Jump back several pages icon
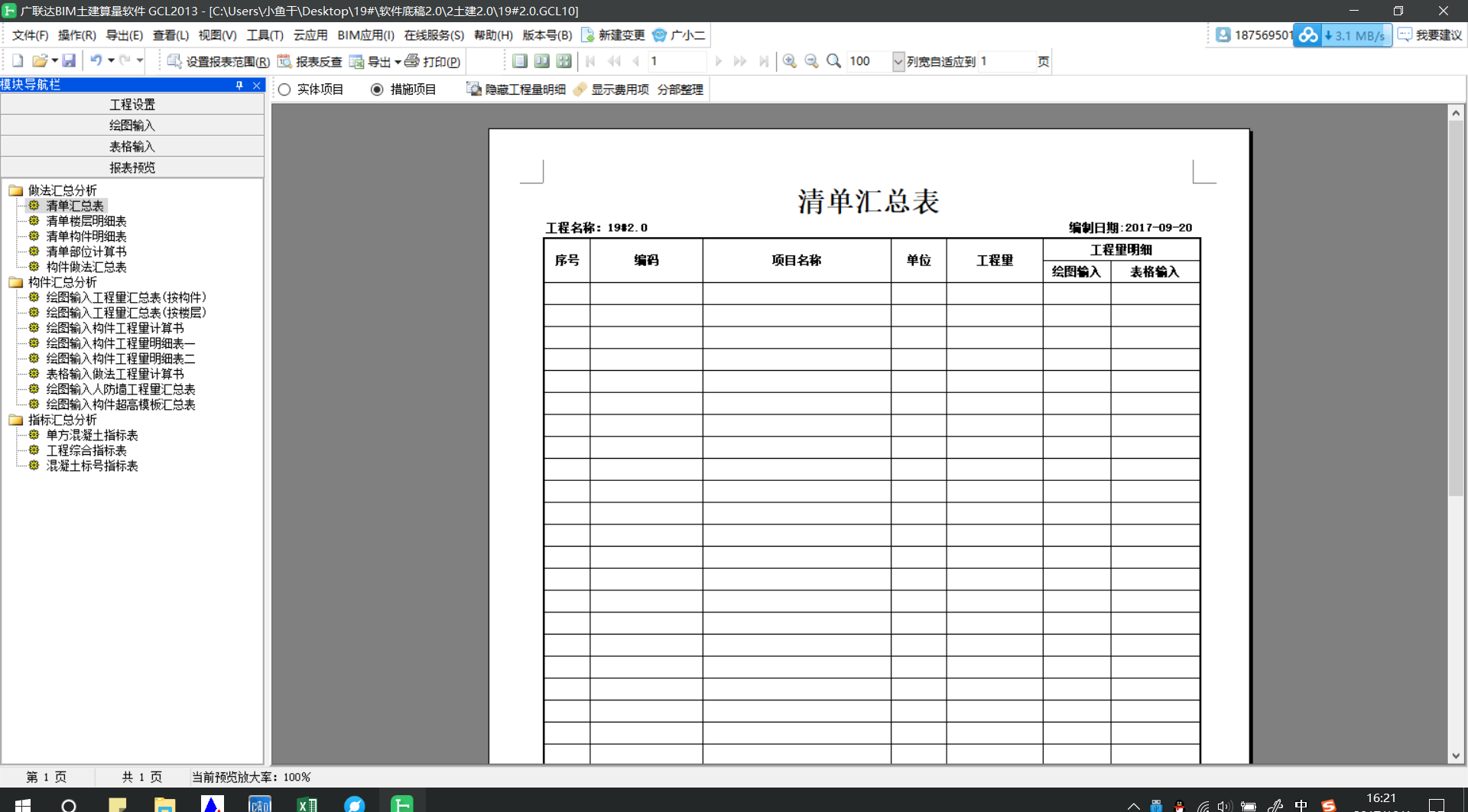Viewport: 1468px width, 812px height. coord(615,61)
